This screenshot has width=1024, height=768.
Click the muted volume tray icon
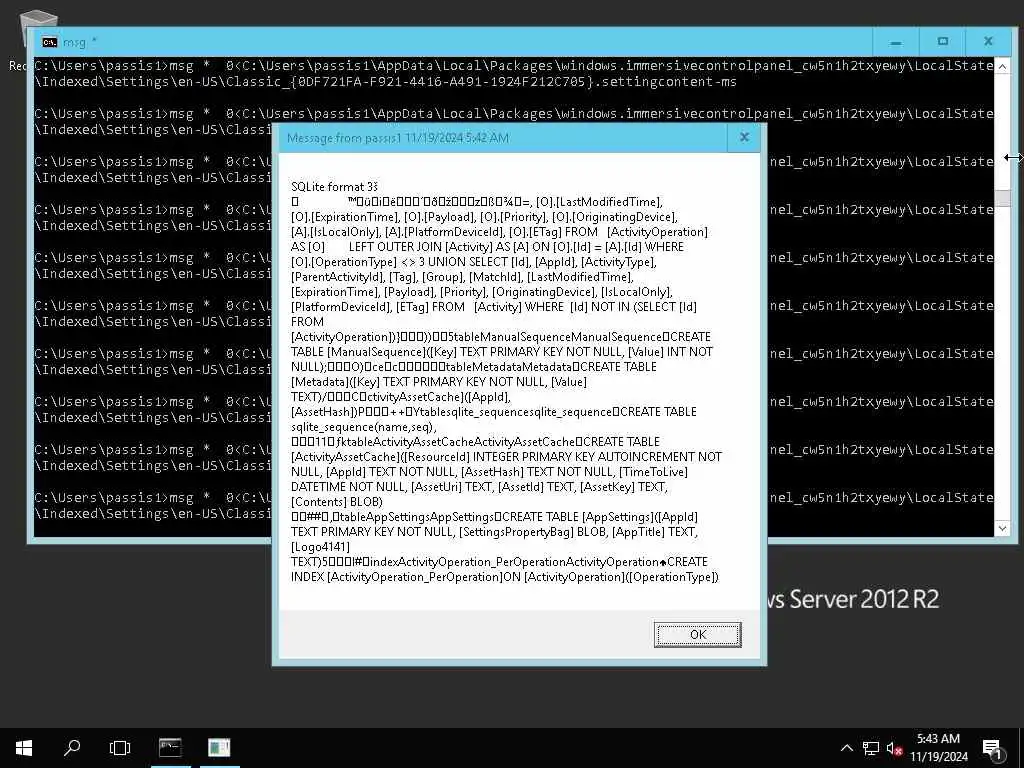(x=895, y=748)
